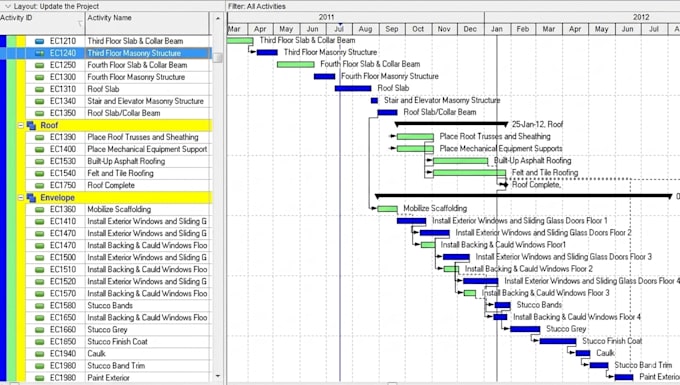680x385 pixels.
Task: Collapse the Roof WBS group
Action: pos(20,125)
